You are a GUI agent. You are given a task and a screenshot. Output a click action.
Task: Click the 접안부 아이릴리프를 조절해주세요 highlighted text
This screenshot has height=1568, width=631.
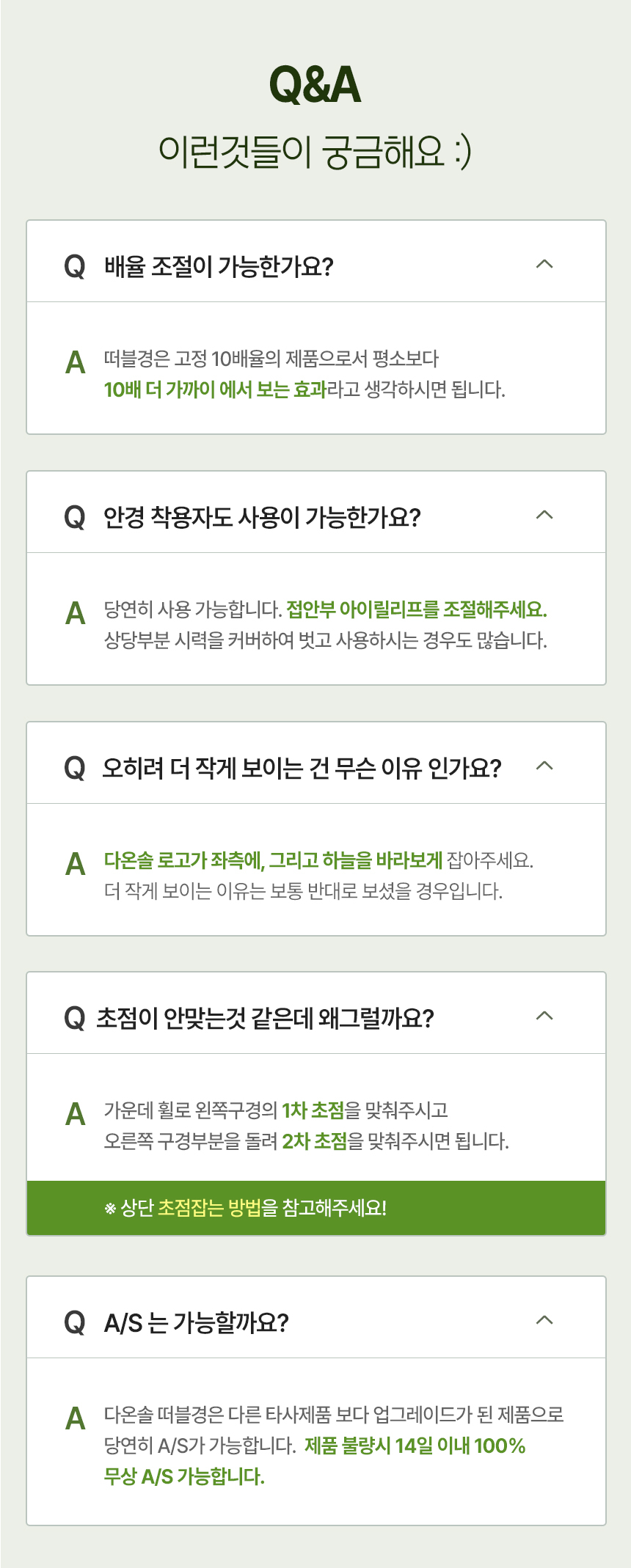416,609
